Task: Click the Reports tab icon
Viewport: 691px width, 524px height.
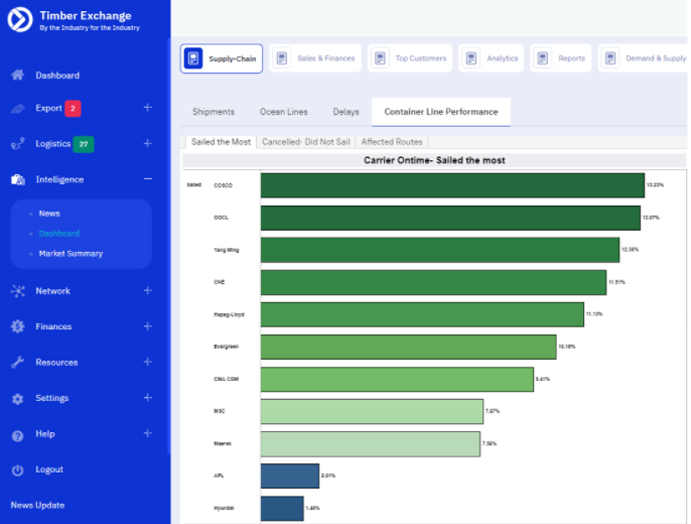Action: pyautogui.click(x=543, y=58)
